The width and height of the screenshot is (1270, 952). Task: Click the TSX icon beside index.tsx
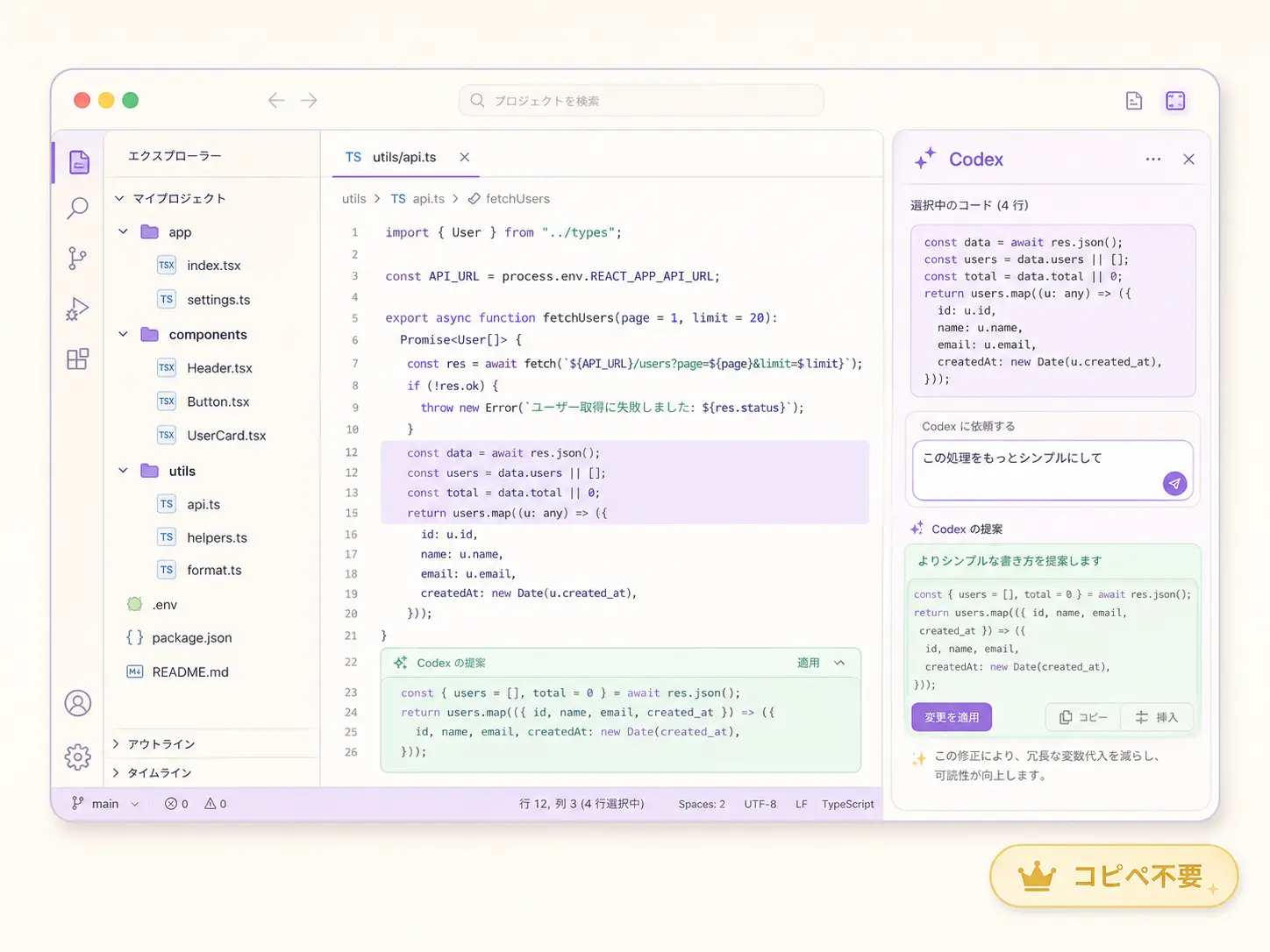click(x=167, y=265)
